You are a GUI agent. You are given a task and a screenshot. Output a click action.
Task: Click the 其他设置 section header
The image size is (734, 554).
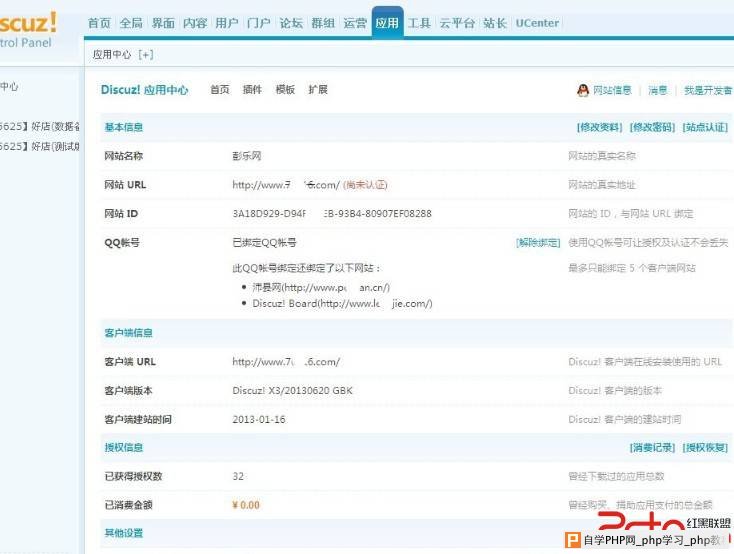coord(124,533)
